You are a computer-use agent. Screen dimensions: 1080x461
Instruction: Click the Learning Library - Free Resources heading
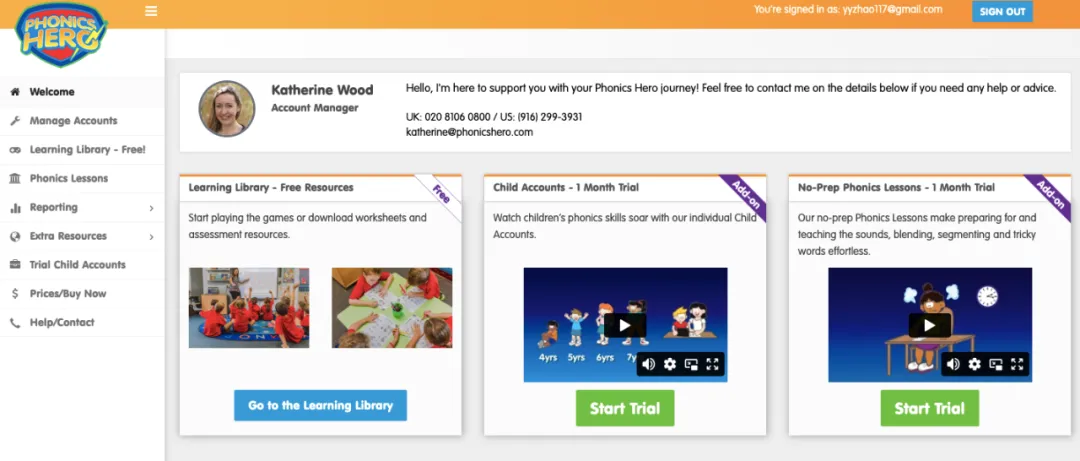tap(271, 187)
